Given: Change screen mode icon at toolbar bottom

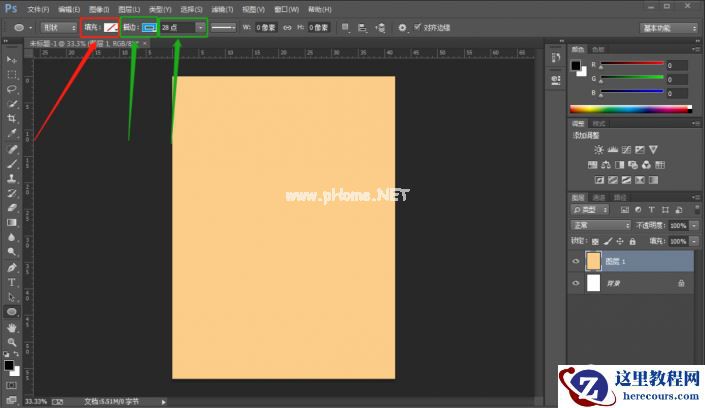Looking at the screenshot, I should pos(11,399).
